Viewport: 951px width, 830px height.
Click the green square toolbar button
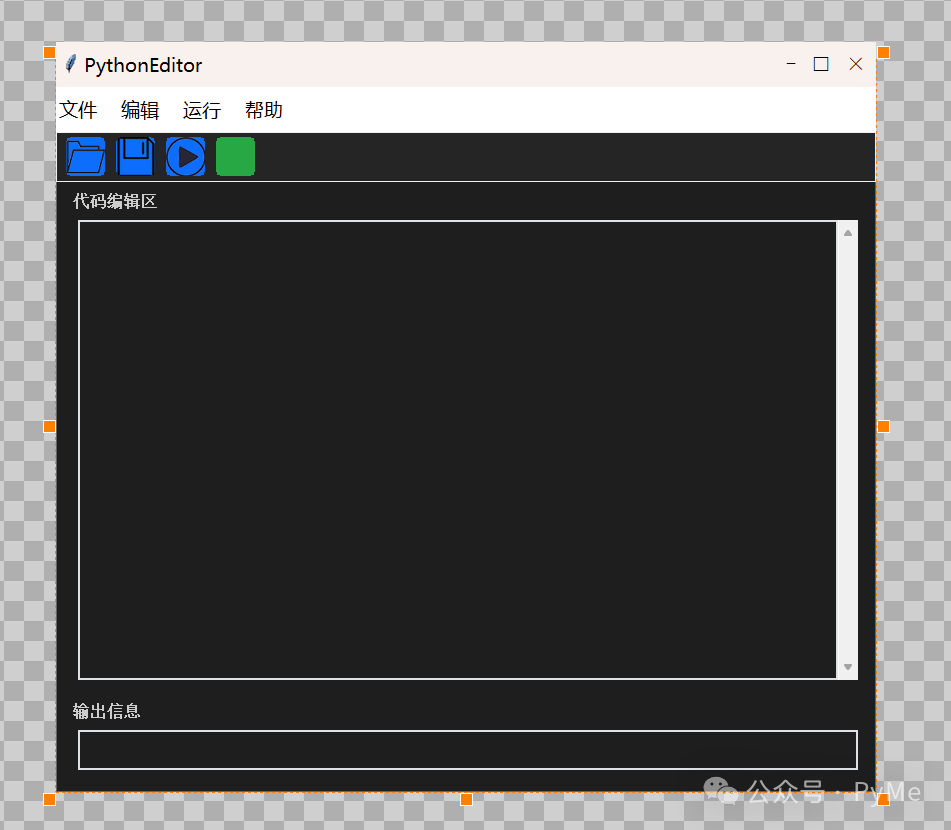click(235, 157)
